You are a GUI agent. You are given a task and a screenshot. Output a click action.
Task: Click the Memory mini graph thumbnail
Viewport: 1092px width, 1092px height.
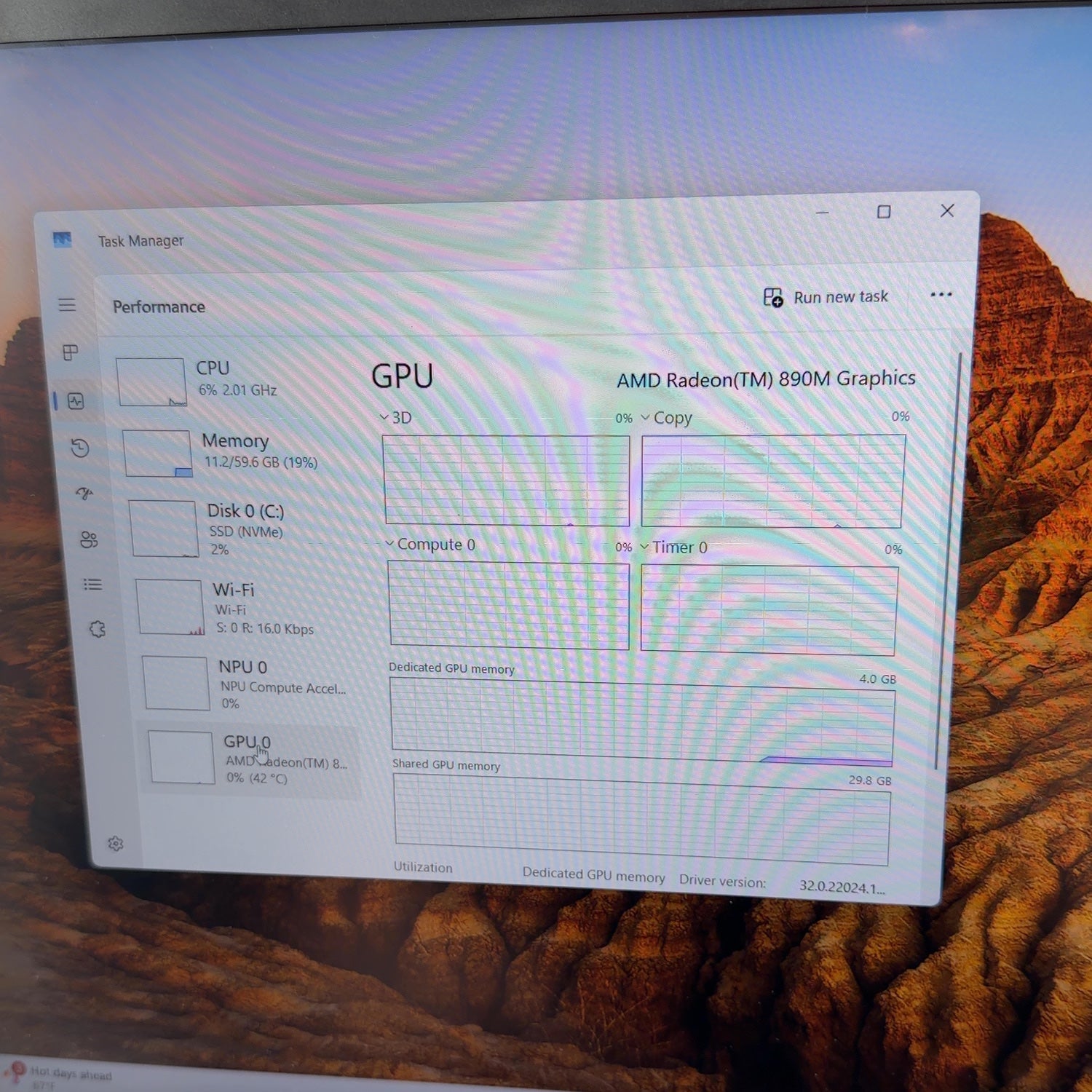tap(157, 454)
